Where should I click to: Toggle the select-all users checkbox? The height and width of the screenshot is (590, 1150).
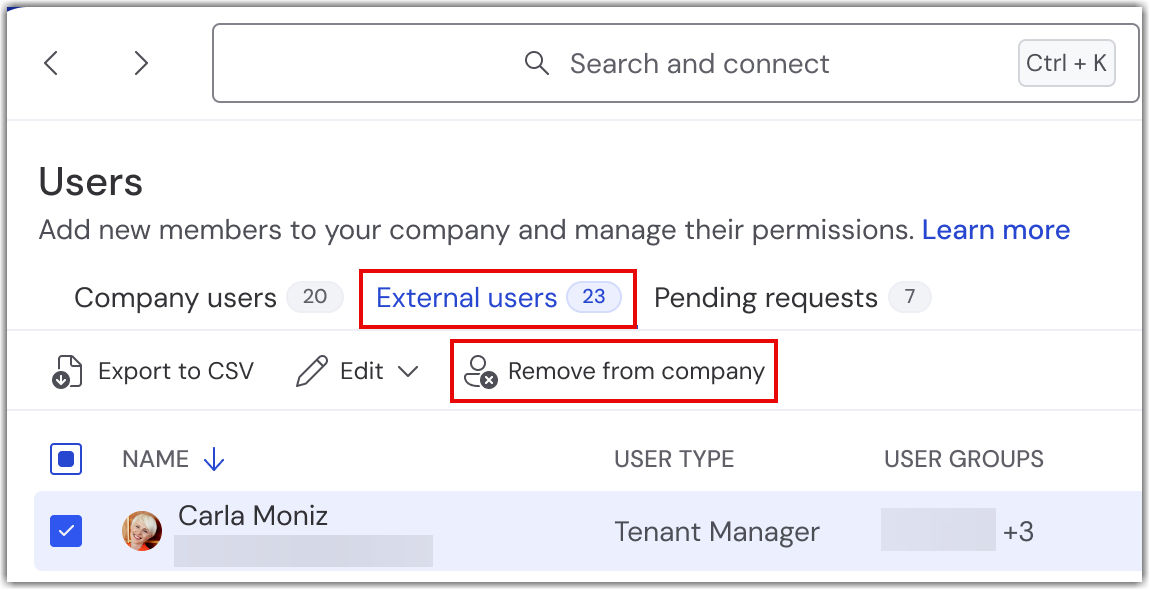66,459
